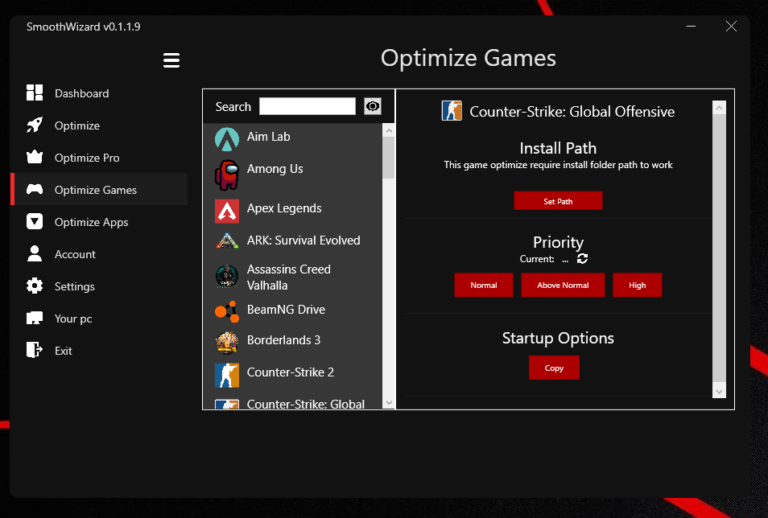
Task: Select the Among Us game icon
Action: click(227, 174)
